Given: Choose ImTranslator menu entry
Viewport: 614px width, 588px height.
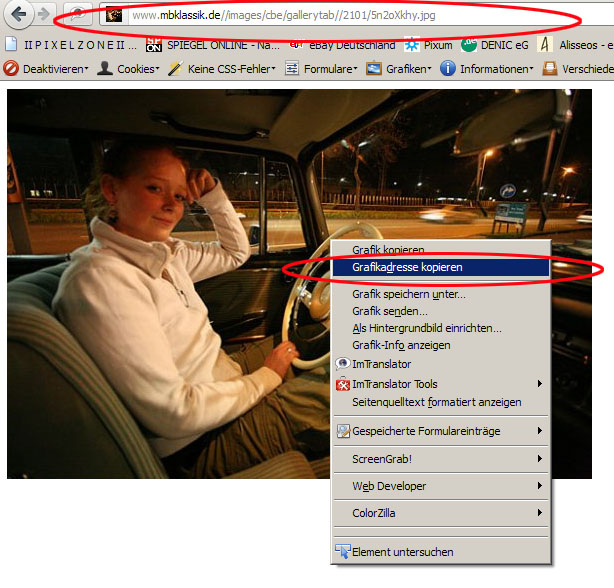Looking at the screenshot, I should 441,364.
